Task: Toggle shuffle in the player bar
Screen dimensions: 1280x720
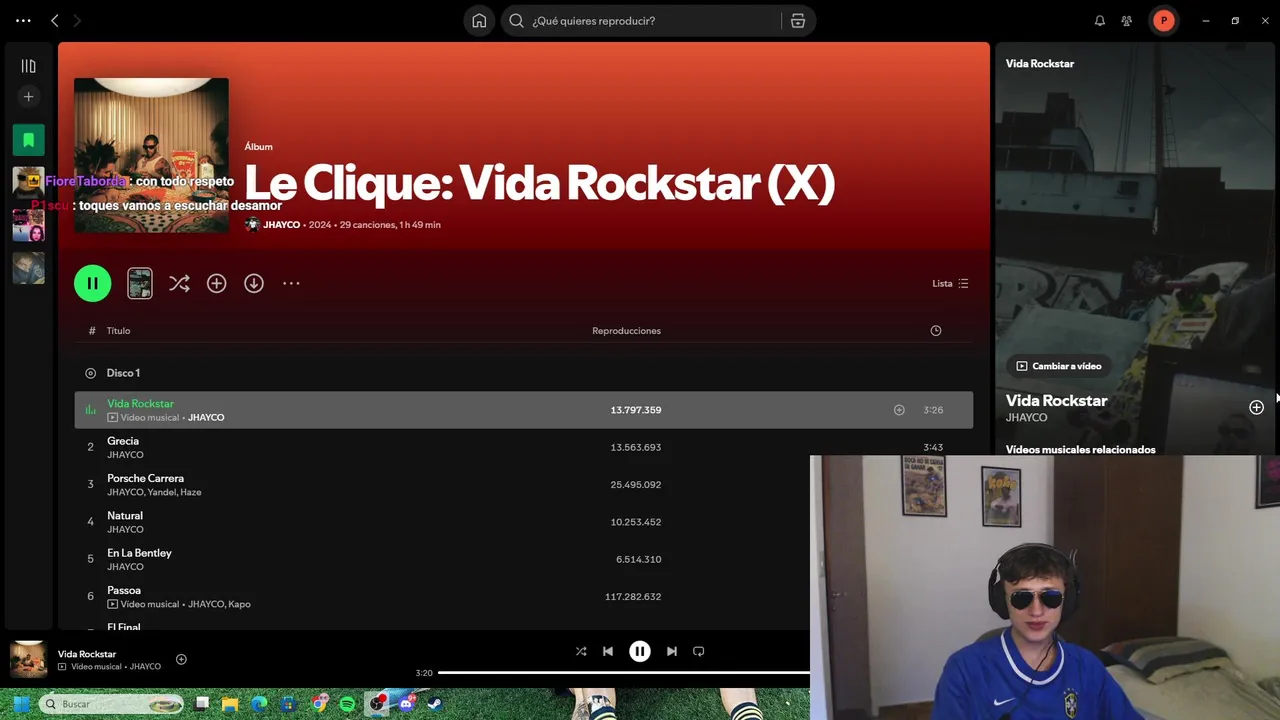Action: [581, 651]
